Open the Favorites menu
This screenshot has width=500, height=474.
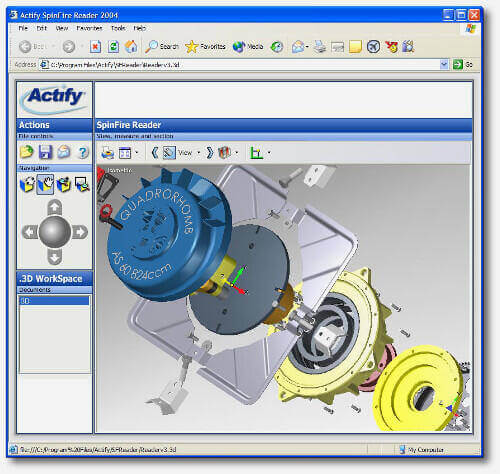89,28
